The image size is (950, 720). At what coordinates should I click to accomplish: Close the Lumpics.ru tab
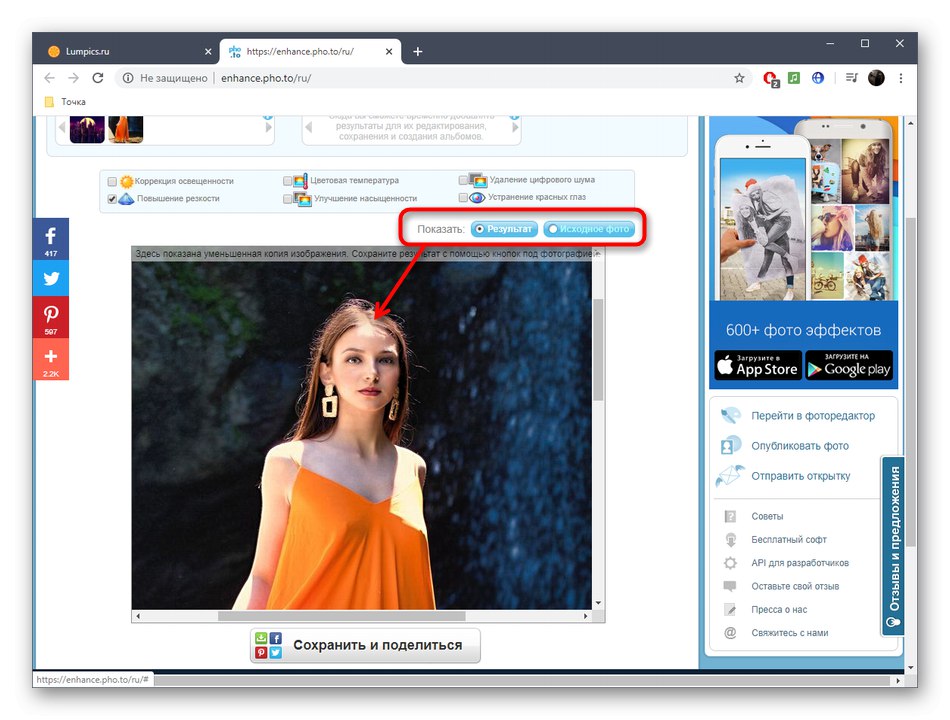tap(208, 52)
